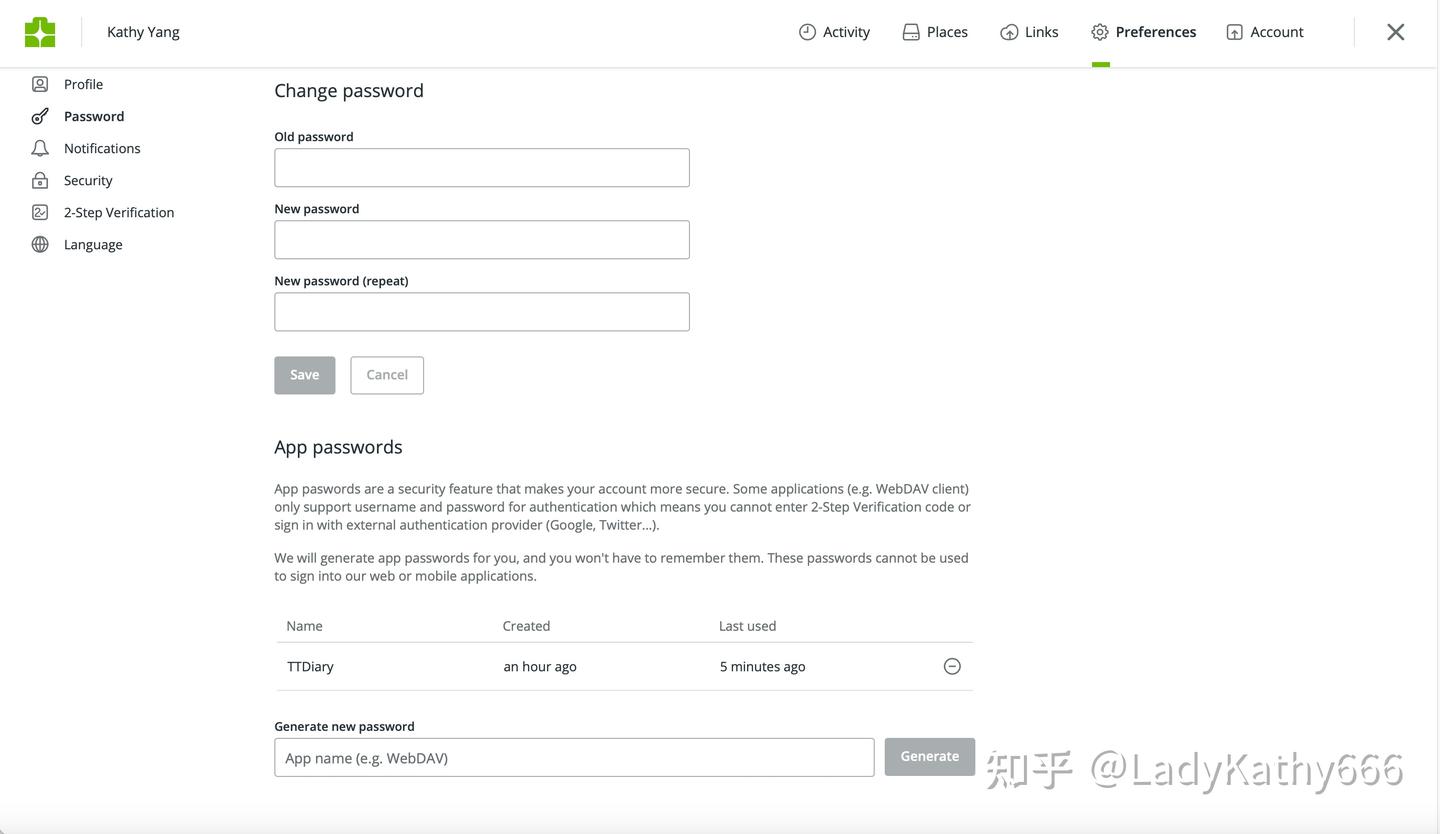Click the Notifications bell icon
Screen dimensions: 1440x834
coord(40,148)
